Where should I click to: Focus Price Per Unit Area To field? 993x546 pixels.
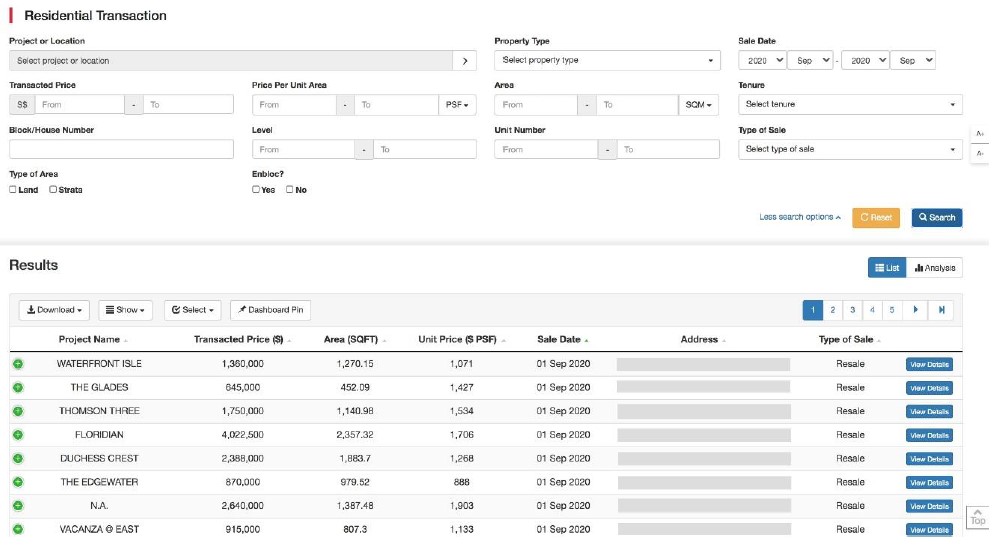click(x=396, y=105)
